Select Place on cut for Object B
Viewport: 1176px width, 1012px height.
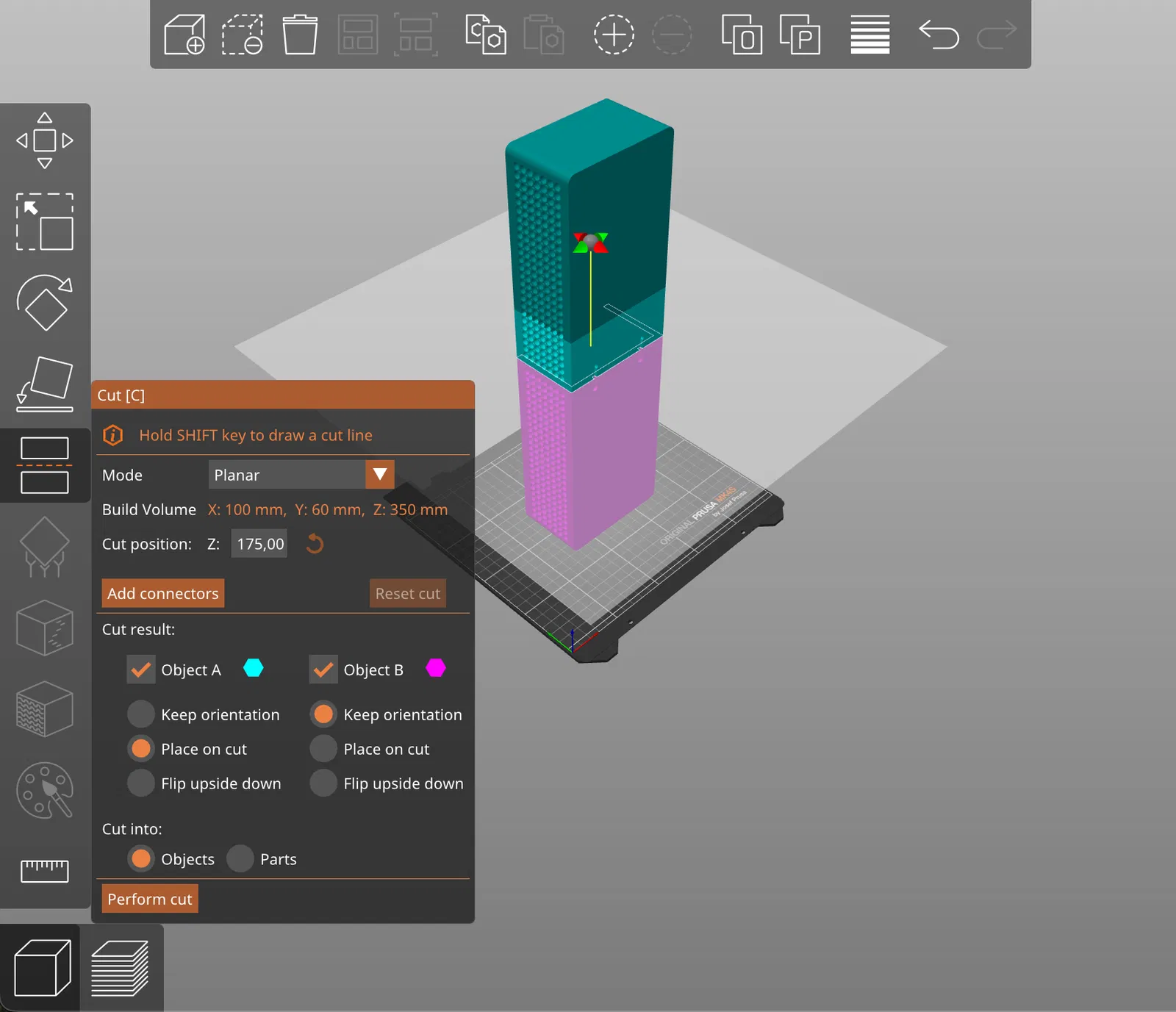point(323,749)
